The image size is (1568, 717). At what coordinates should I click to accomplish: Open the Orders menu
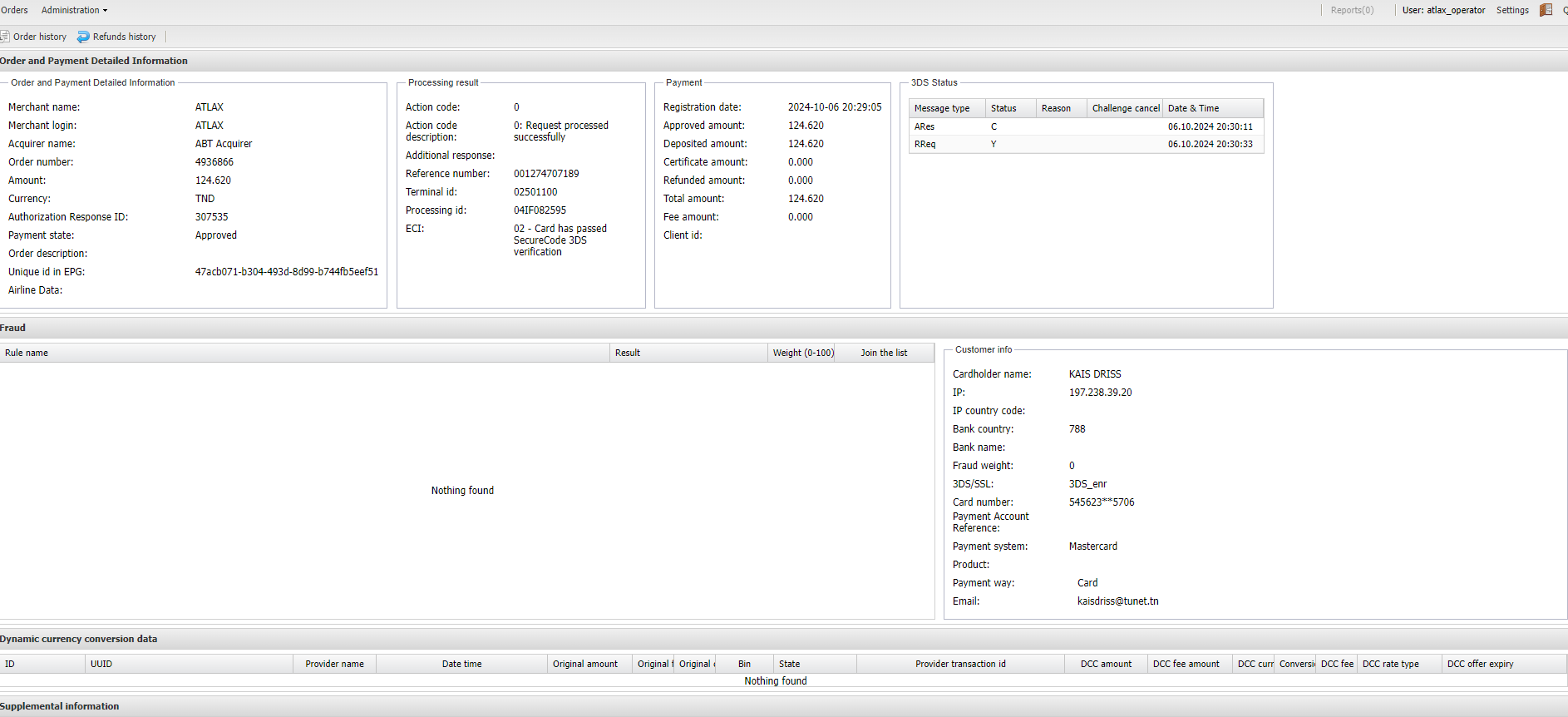(x=14, y=10)
